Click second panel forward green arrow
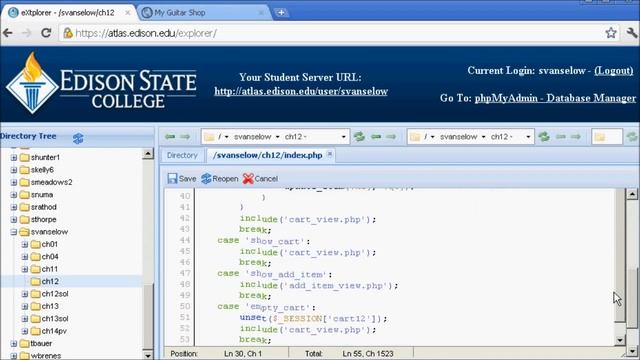This screenshot has height=360, width=640. point(391,136)
